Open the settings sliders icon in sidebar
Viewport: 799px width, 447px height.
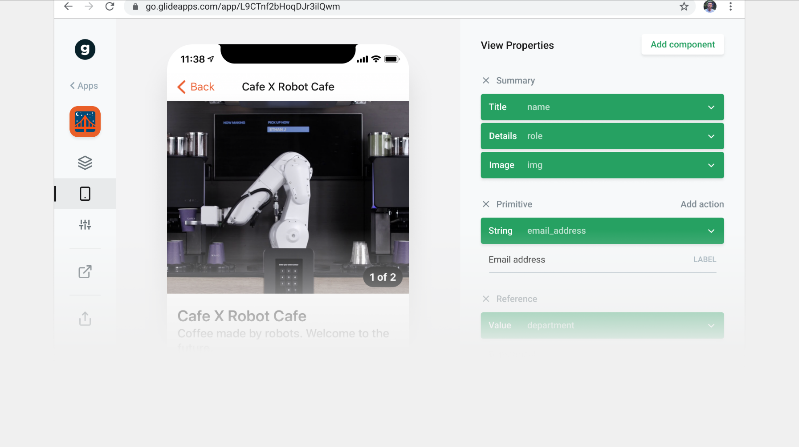pyautogui.click(x=85, y=225)
